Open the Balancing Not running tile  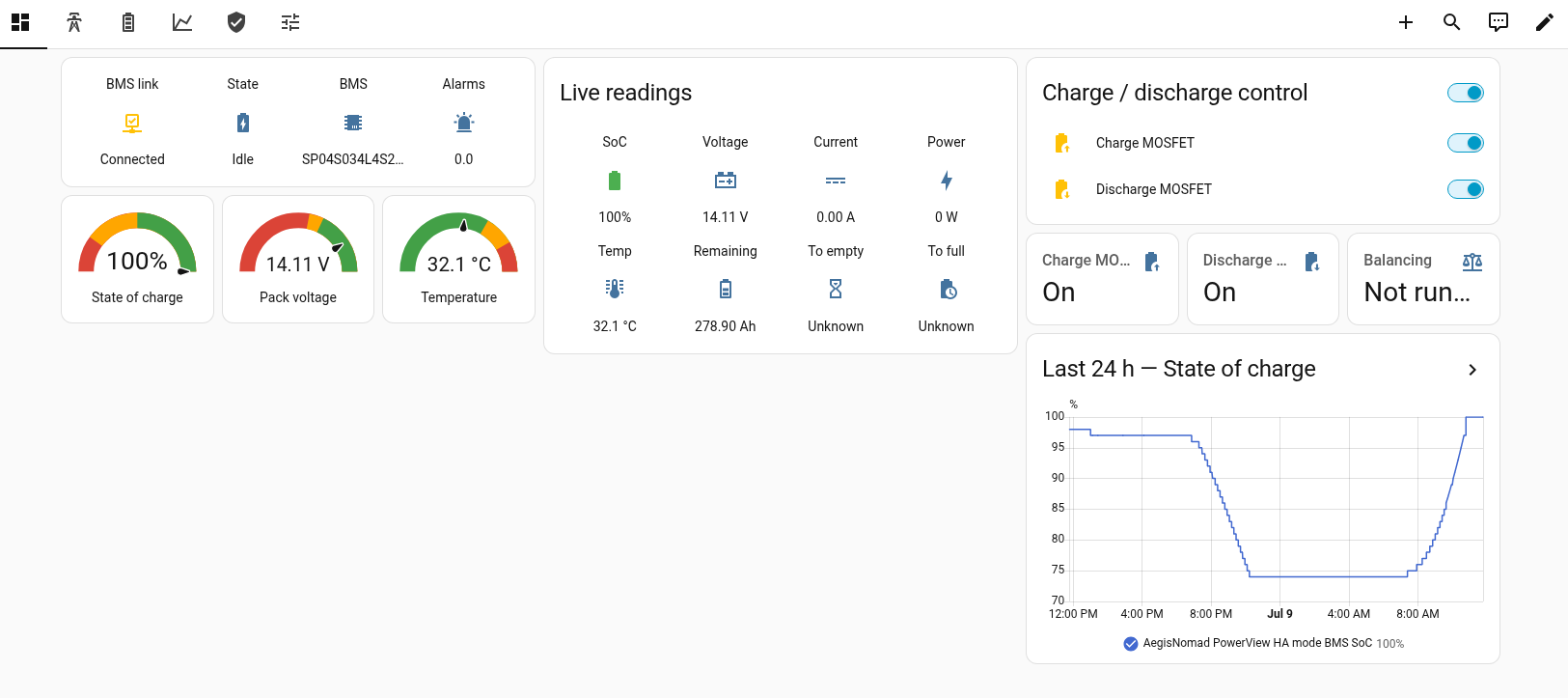pos(1423,279)
